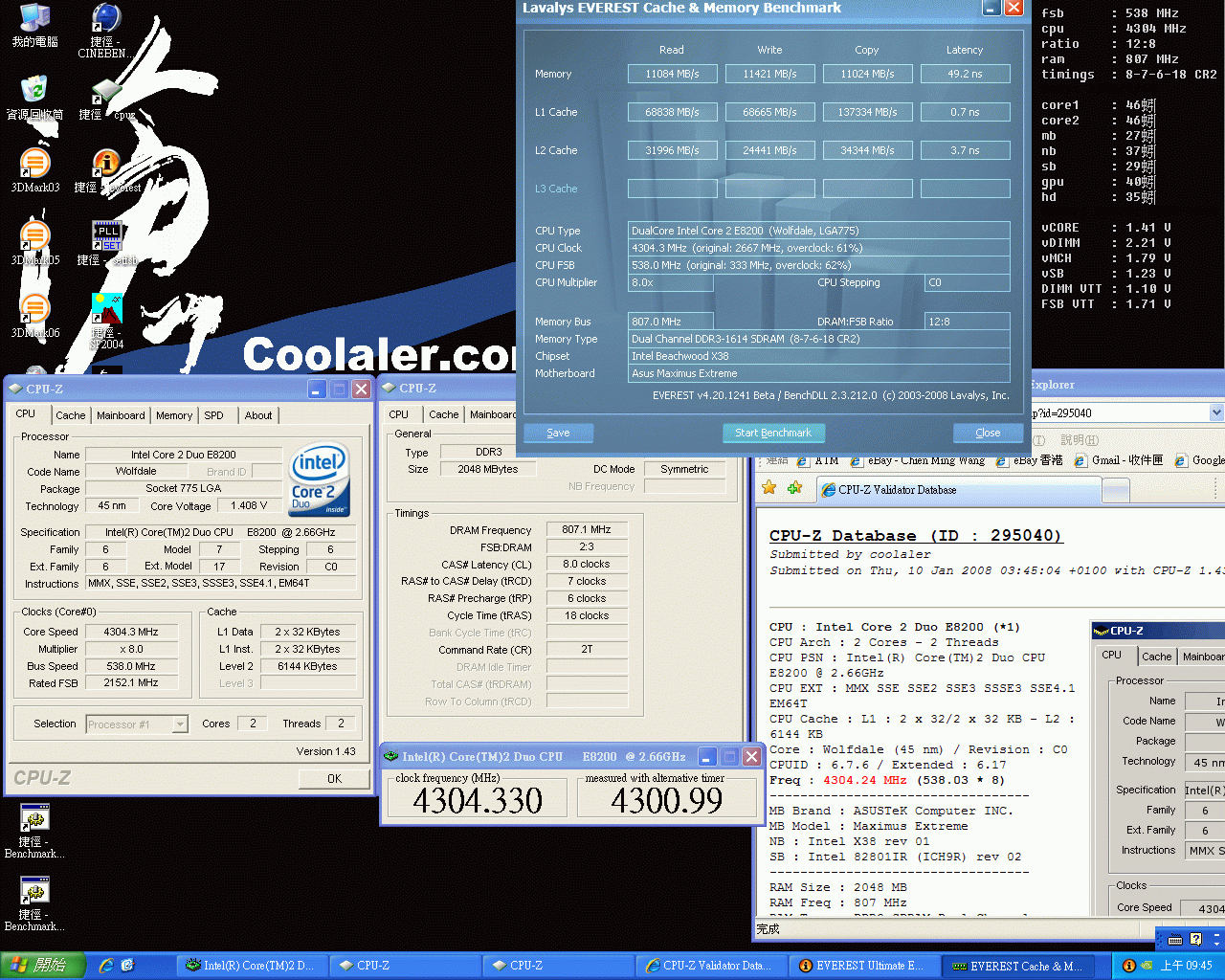Click the 開始 Start button
This screenshot has height=980, width=1225.
[x=44, y=966]
